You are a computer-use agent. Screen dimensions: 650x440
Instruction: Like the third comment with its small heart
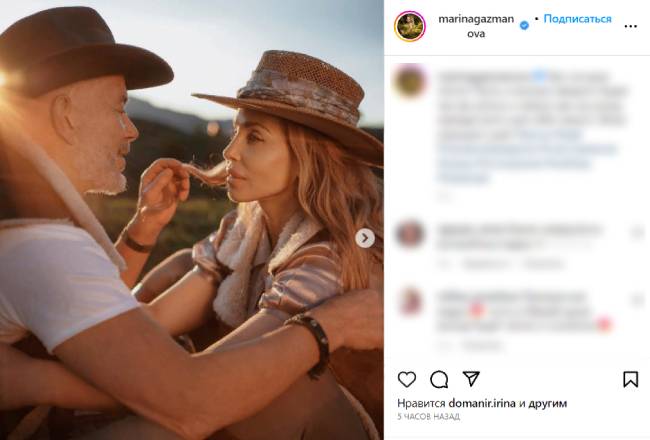637,299
